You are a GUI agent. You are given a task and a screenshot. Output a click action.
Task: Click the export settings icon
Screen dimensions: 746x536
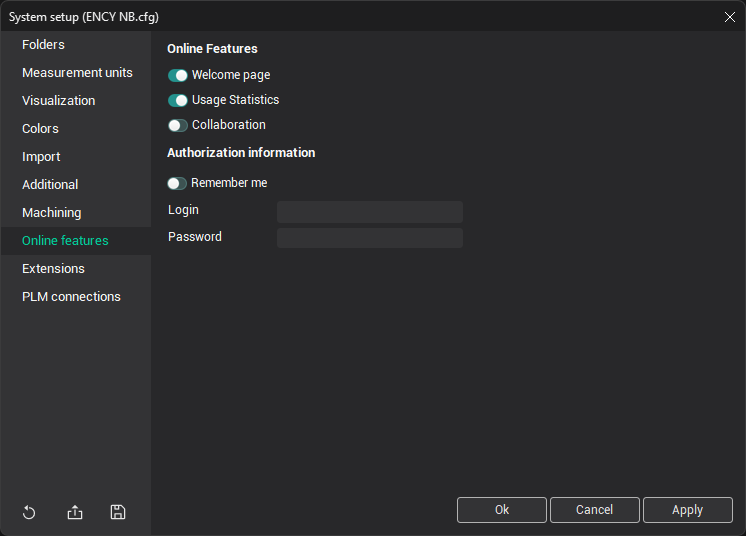(x=75, y=512)
